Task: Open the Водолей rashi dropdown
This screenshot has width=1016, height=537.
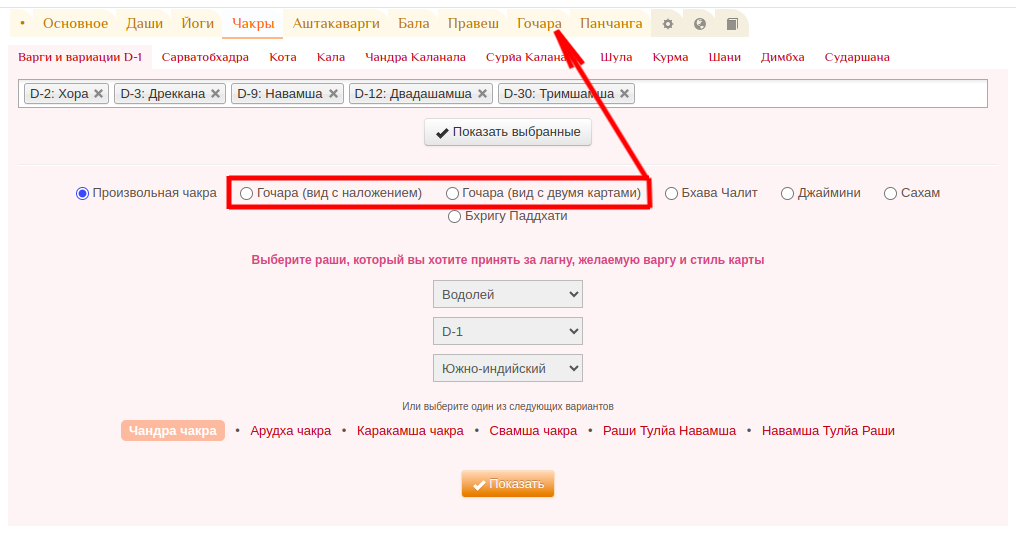Action: pyautogui.click(x=508, y=294)
